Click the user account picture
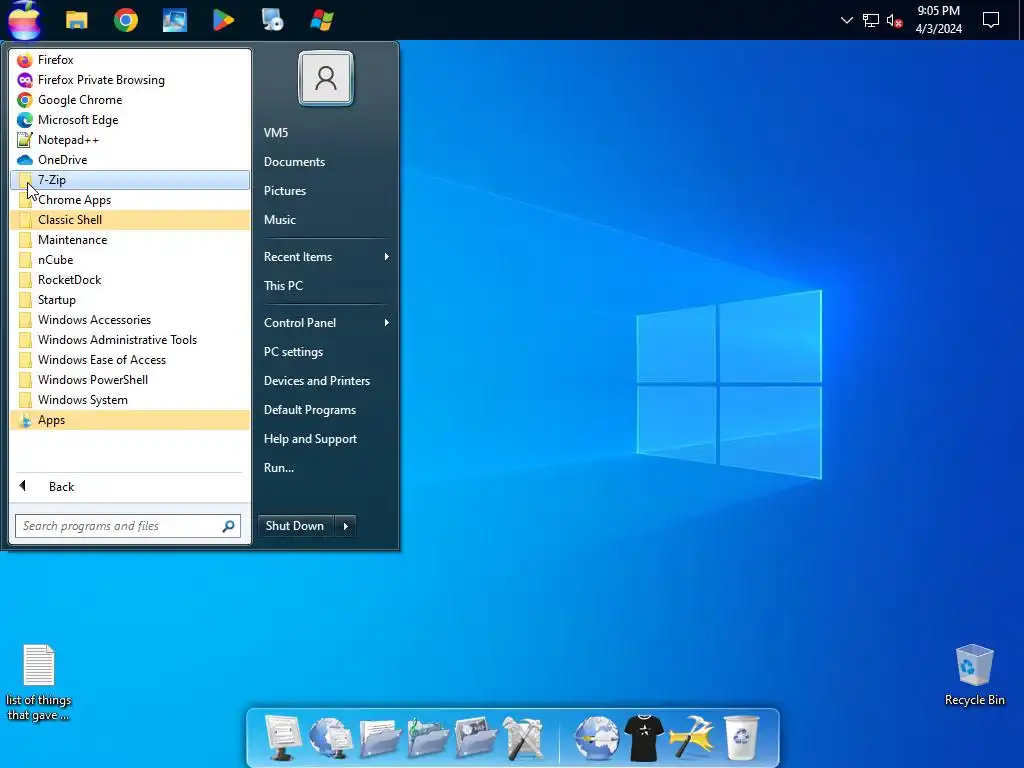1024x768 pixels. tap(326, 78)
